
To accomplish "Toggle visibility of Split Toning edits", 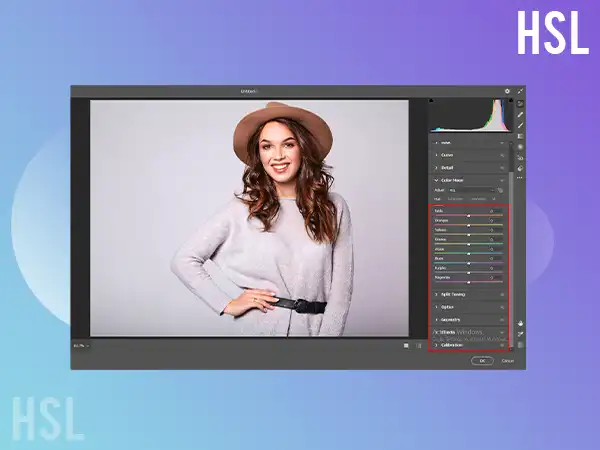I will tap(502, 294).
